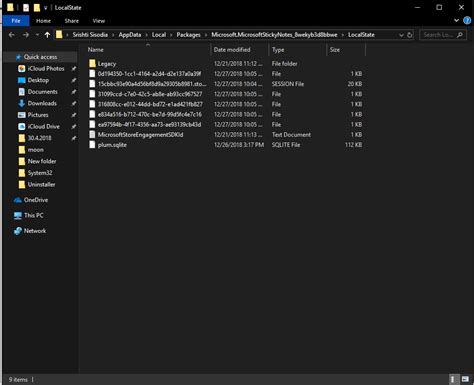Open the address bar history dropdown
The height and width of the screenshot is (385, 474).
pyautogui.click(x=401, y=35)
